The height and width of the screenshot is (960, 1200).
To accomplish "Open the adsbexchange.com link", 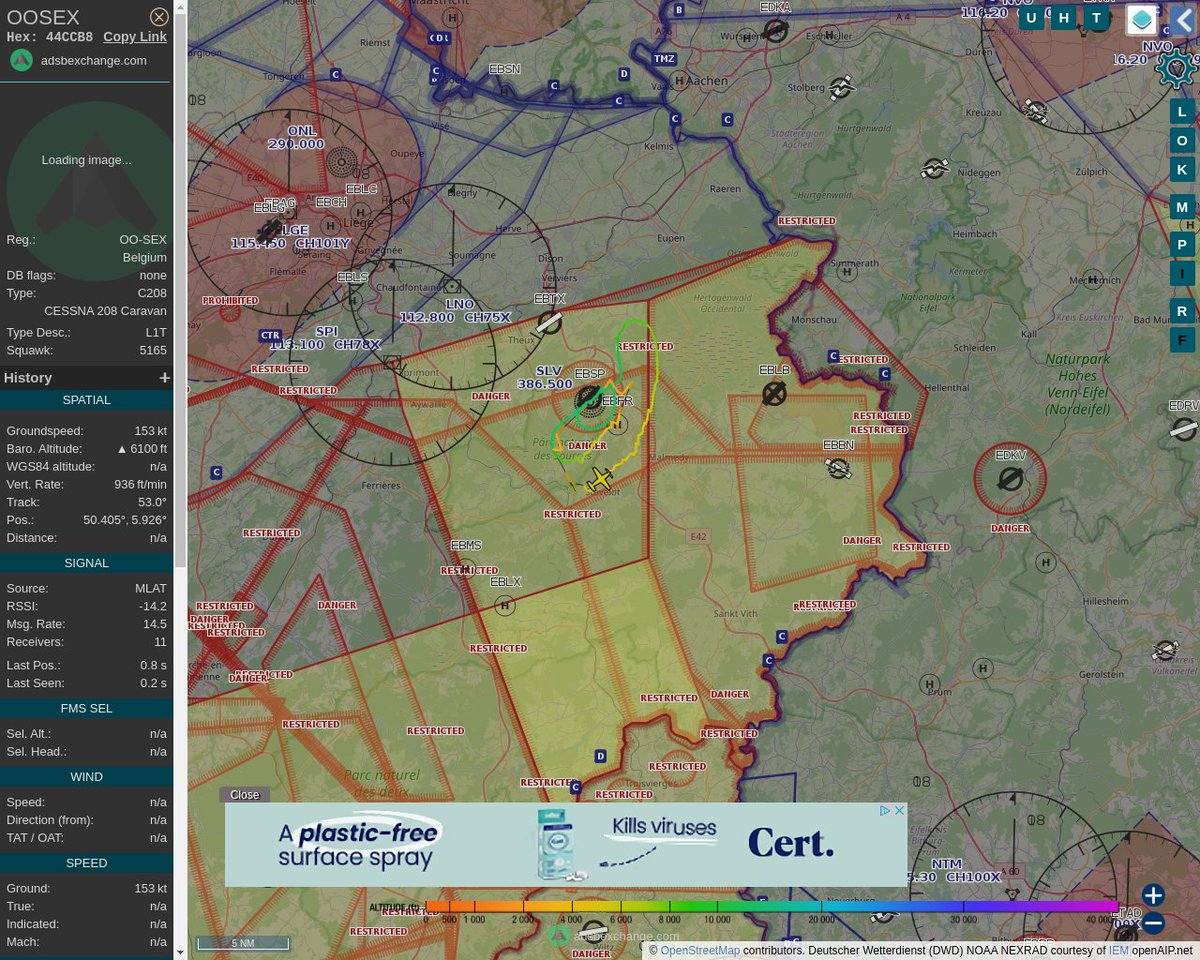I will point(94,60).
